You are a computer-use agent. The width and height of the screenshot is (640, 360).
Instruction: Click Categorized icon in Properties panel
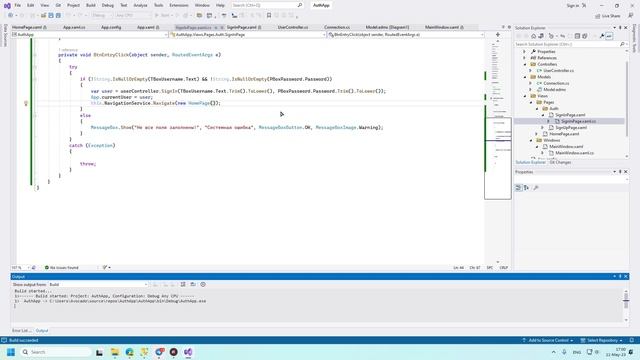[x=518, y=188]
